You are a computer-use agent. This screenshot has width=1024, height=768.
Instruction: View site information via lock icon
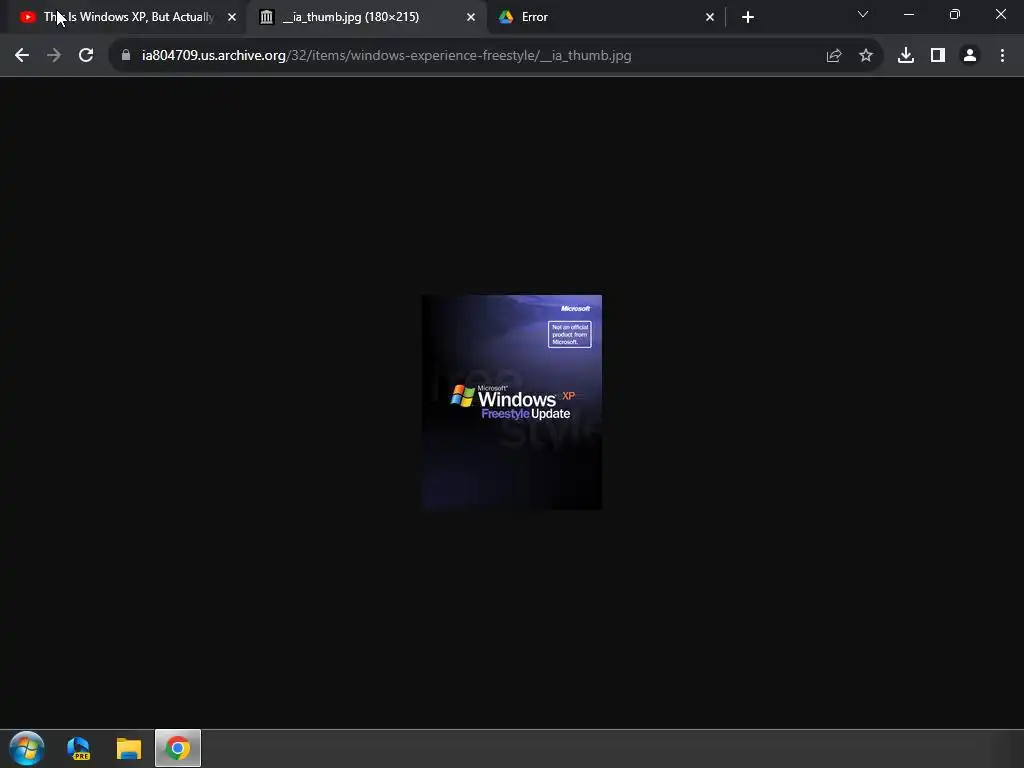pos(126,56)
